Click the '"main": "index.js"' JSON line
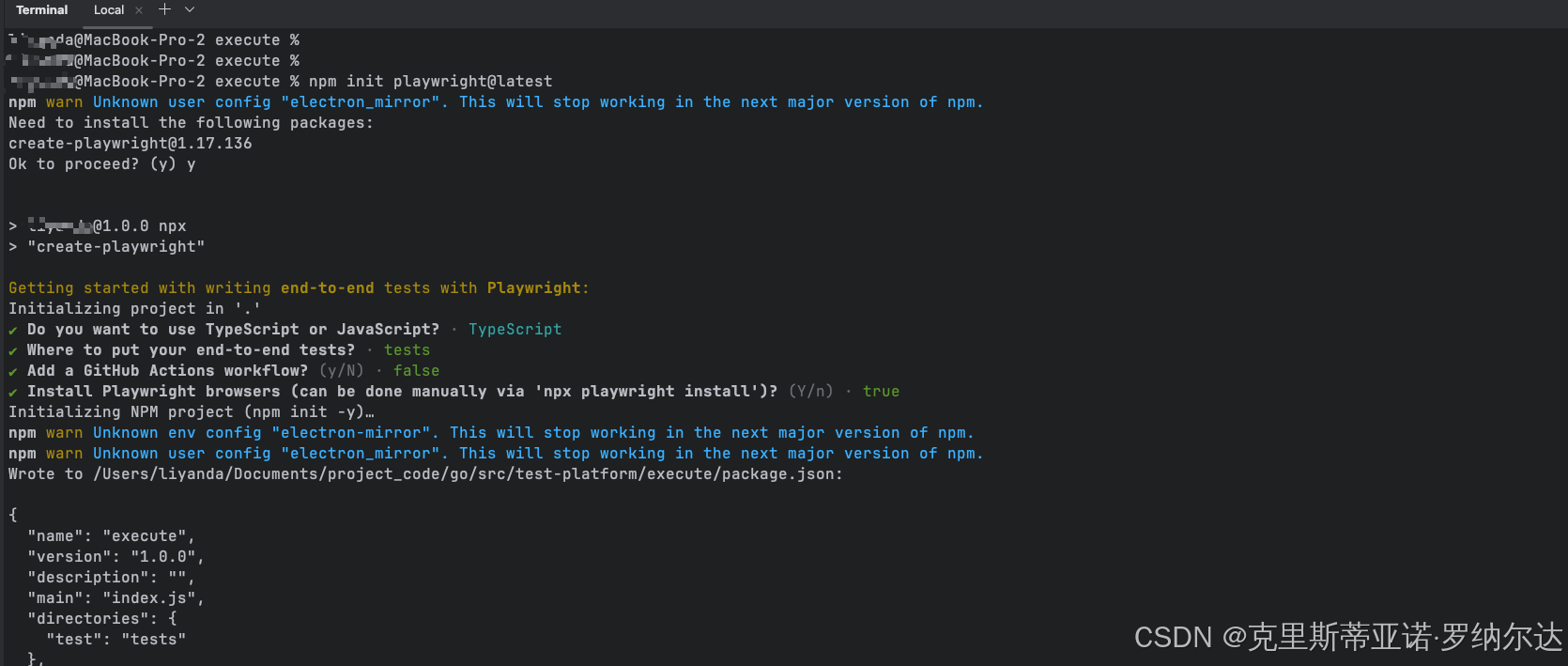This screenshot has width=1568, height=666. (x=115, y=598)
